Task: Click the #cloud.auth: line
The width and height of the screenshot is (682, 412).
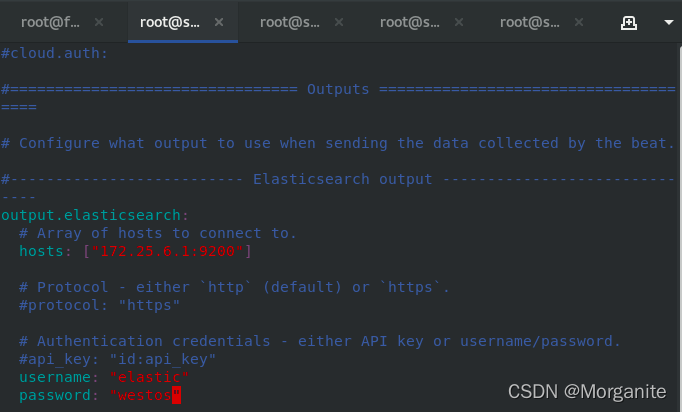Action: (54, 53)
